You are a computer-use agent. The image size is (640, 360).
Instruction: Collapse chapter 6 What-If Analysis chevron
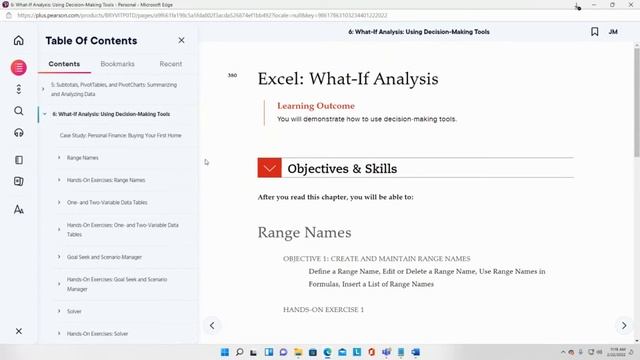[45, 114]
